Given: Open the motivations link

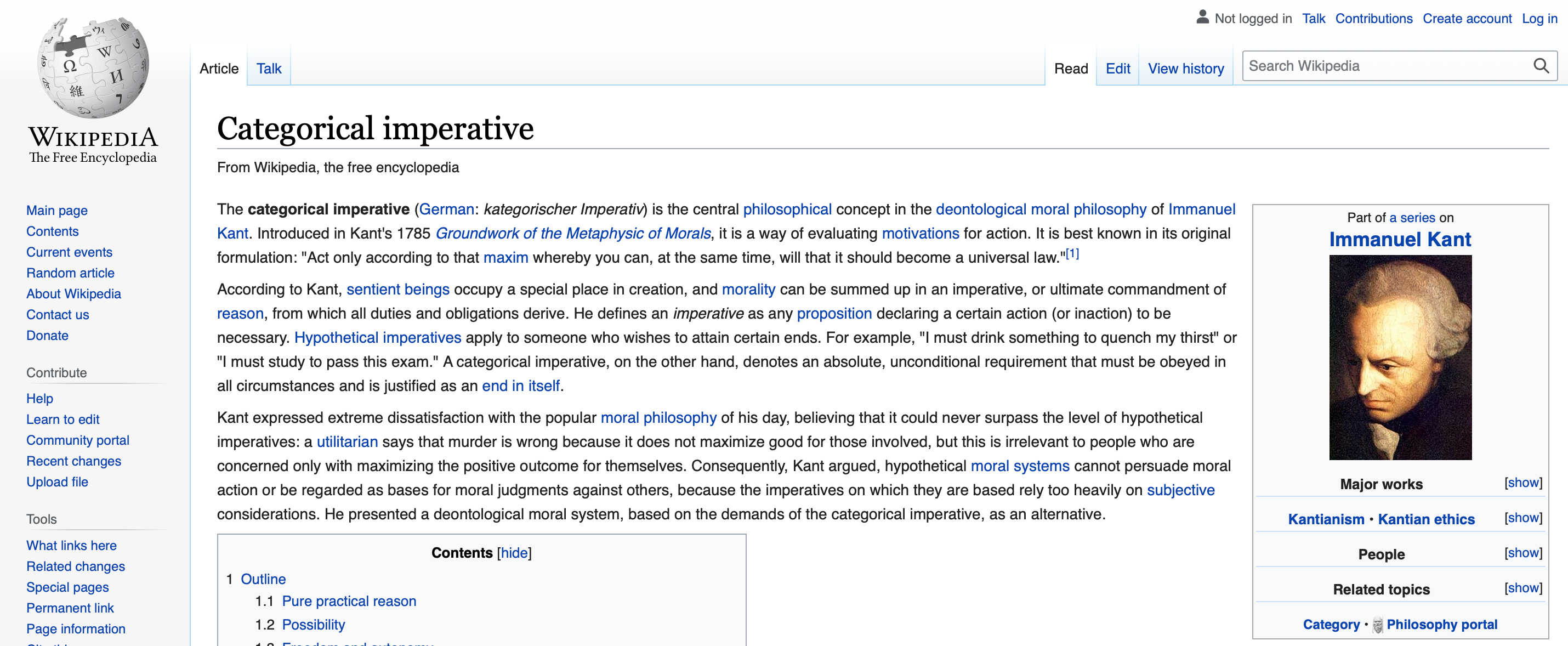Looking at the screenshot, I should (x=921, y=233).
